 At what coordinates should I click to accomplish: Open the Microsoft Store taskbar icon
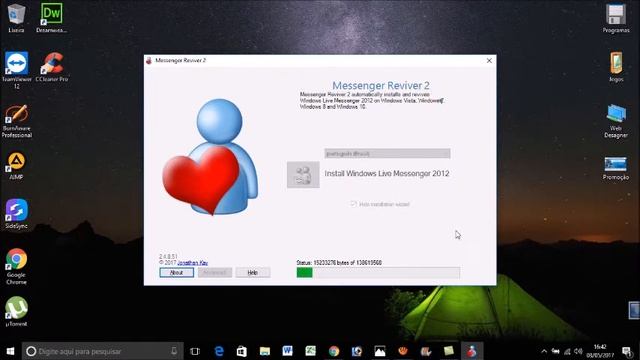[242, 351]
